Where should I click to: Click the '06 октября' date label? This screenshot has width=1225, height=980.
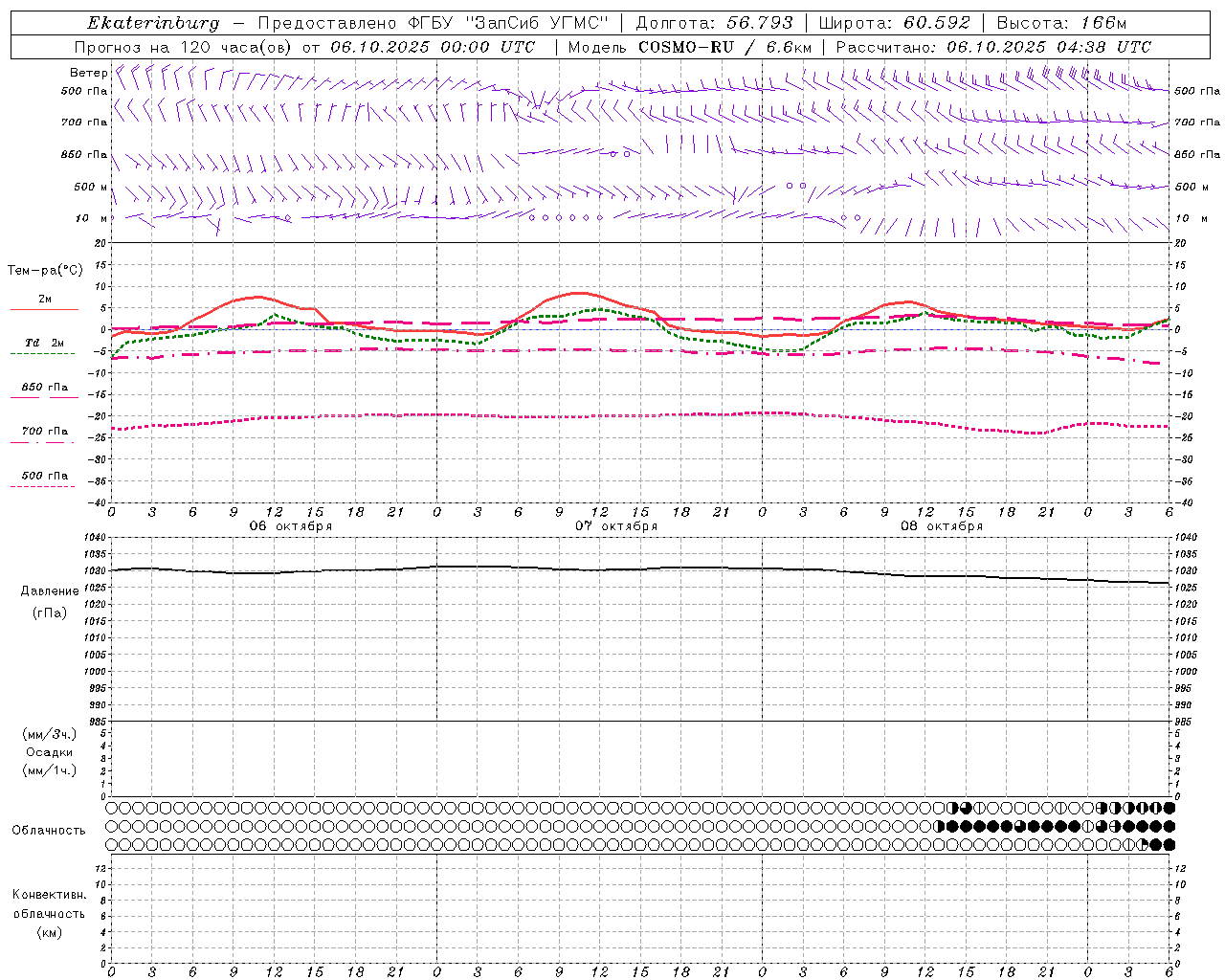[291, 526]
